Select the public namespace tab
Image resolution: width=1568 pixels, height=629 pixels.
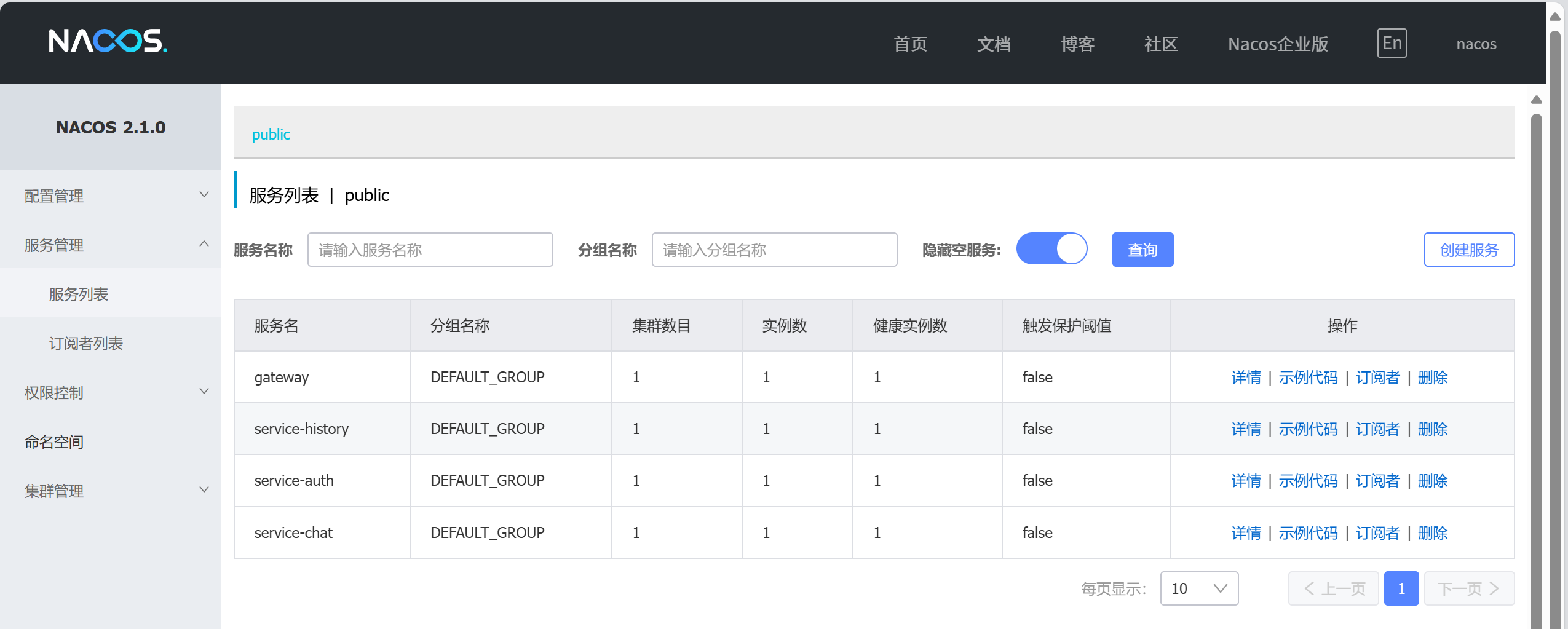pyautogui.click(x=271, y=134)
